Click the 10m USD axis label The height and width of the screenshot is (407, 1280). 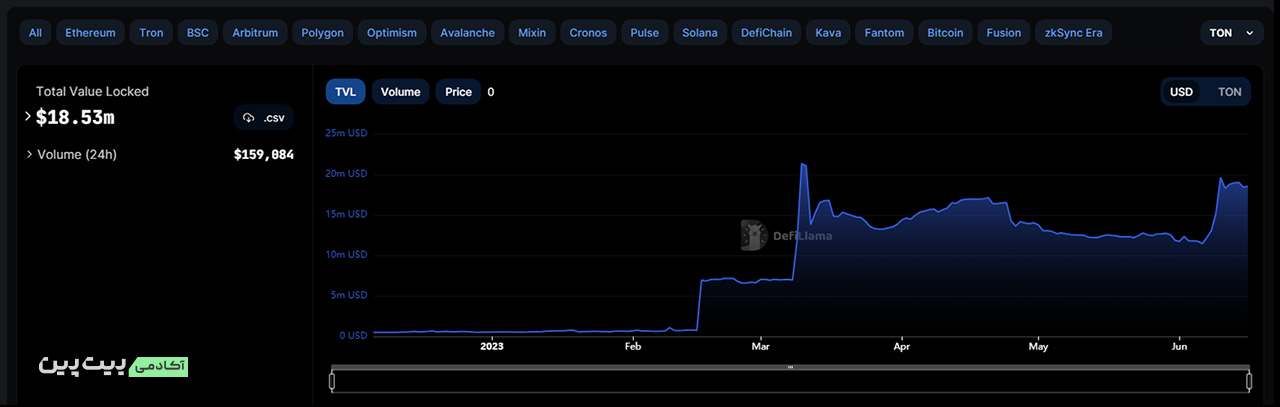[x=346, y=255]
